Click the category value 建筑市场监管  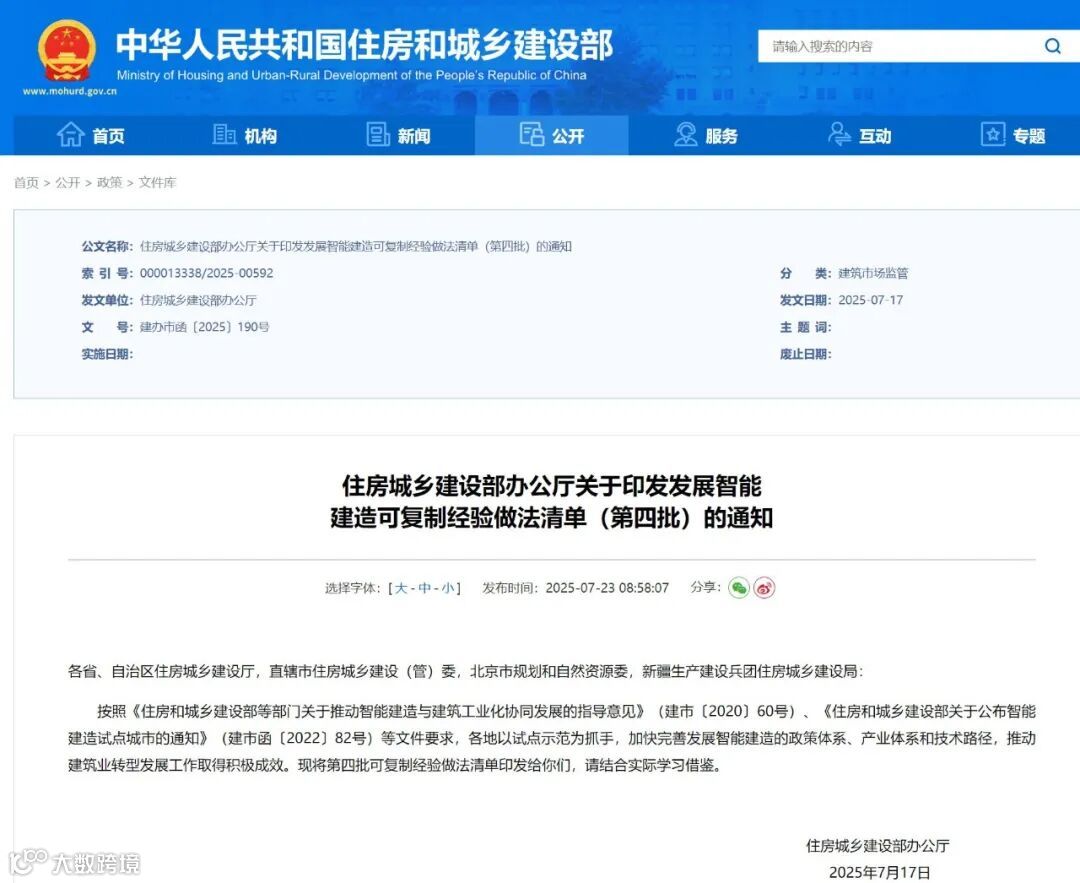pos(873,273)
